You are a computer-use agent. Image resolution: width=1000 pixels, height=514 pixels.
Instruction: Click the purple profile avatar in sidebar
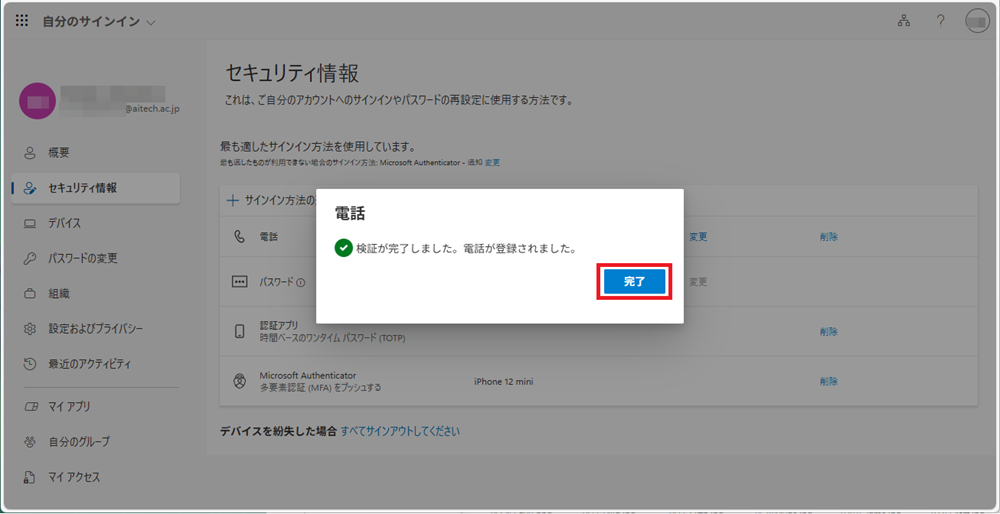coord(39,101)
